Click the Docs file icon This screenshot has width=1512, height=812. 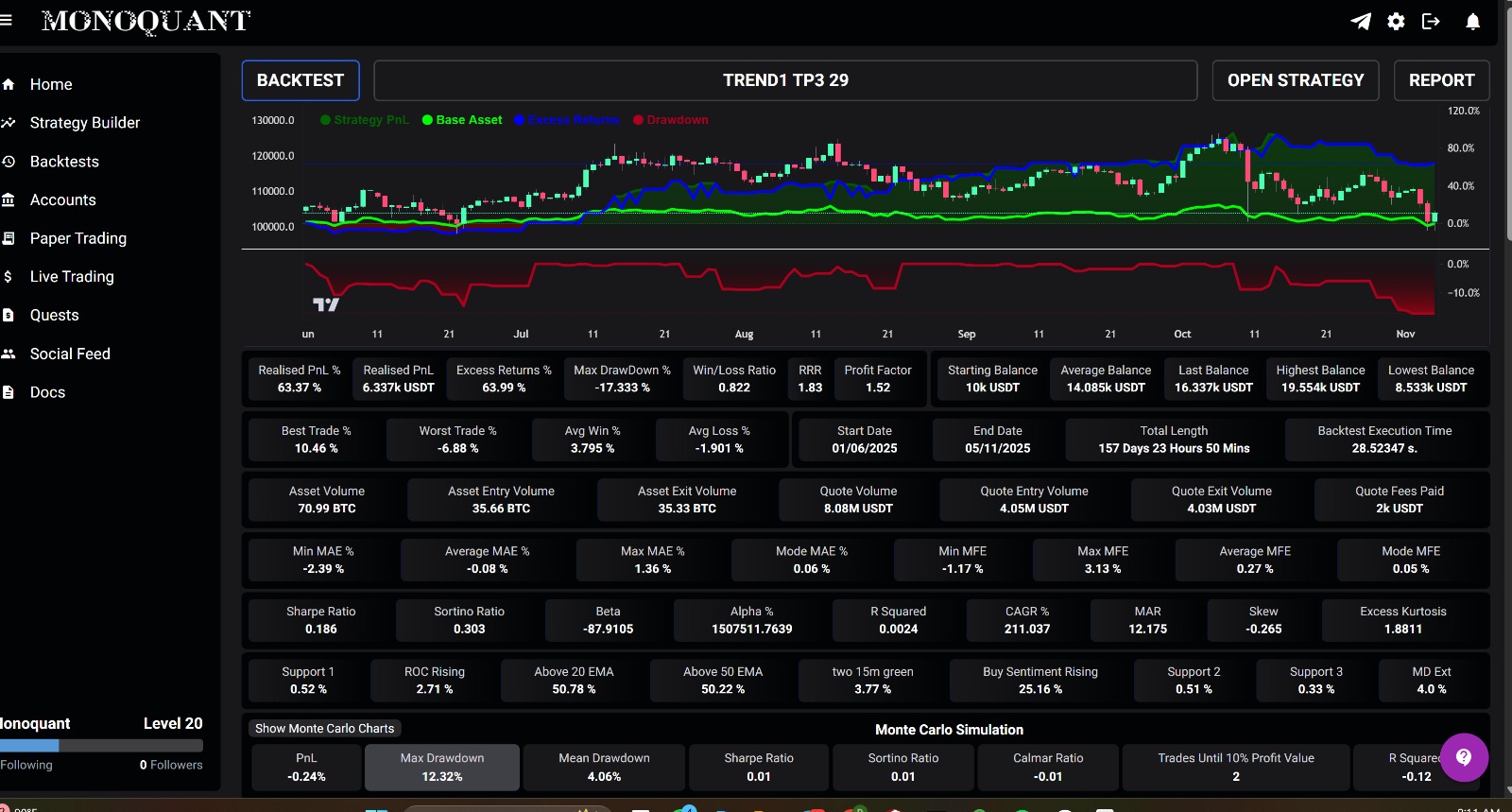tap(9, 392)
